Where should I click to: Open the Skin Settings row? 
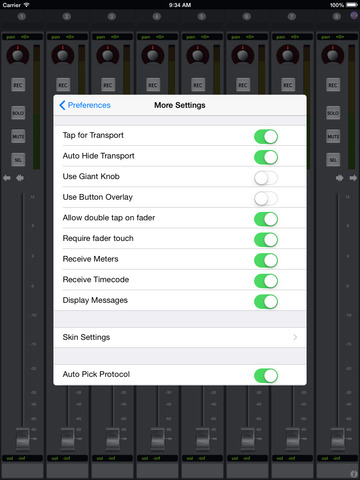click(180, 337)
